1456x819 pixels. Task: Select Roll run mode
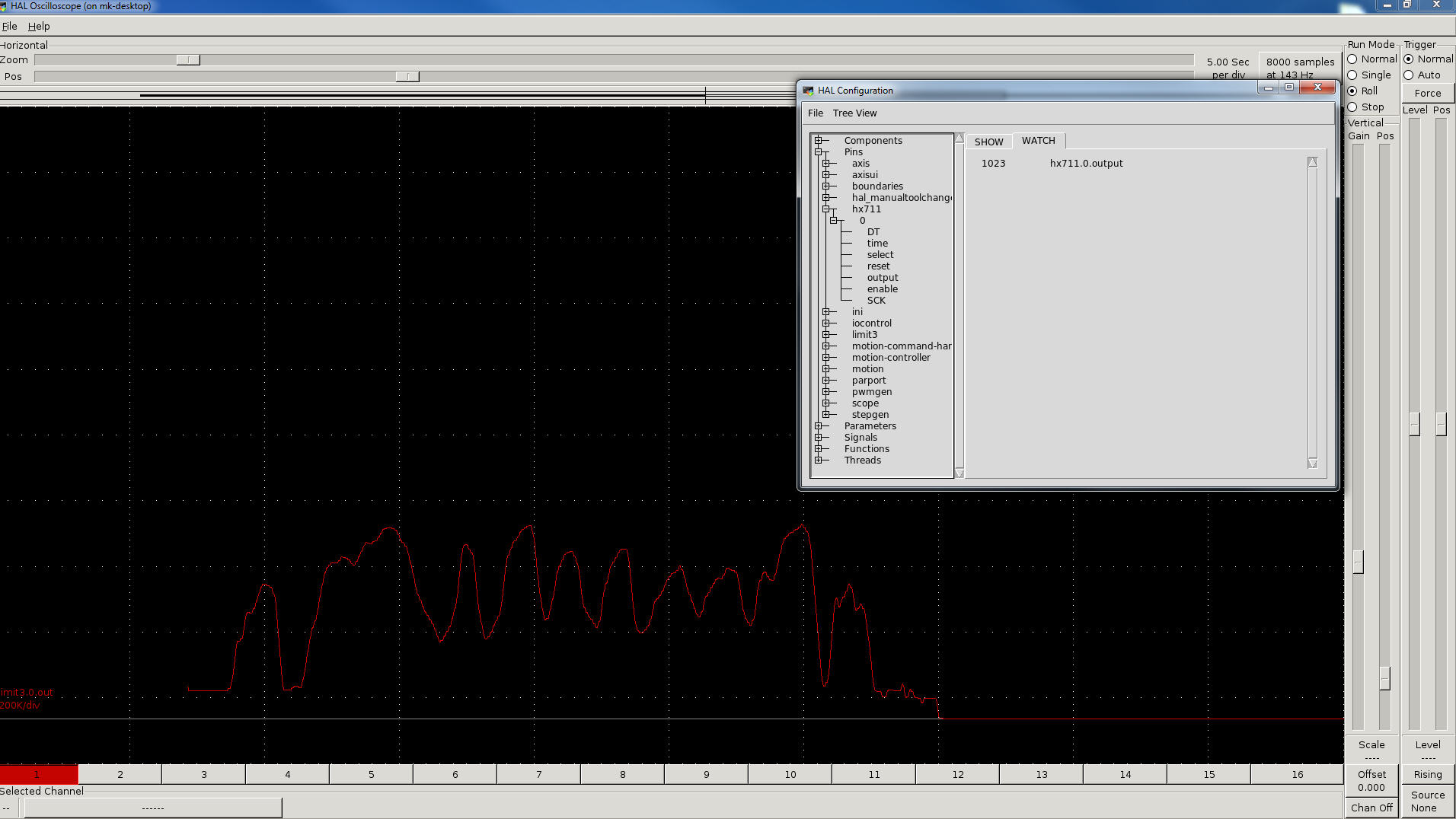click(x=1352, y=91)
